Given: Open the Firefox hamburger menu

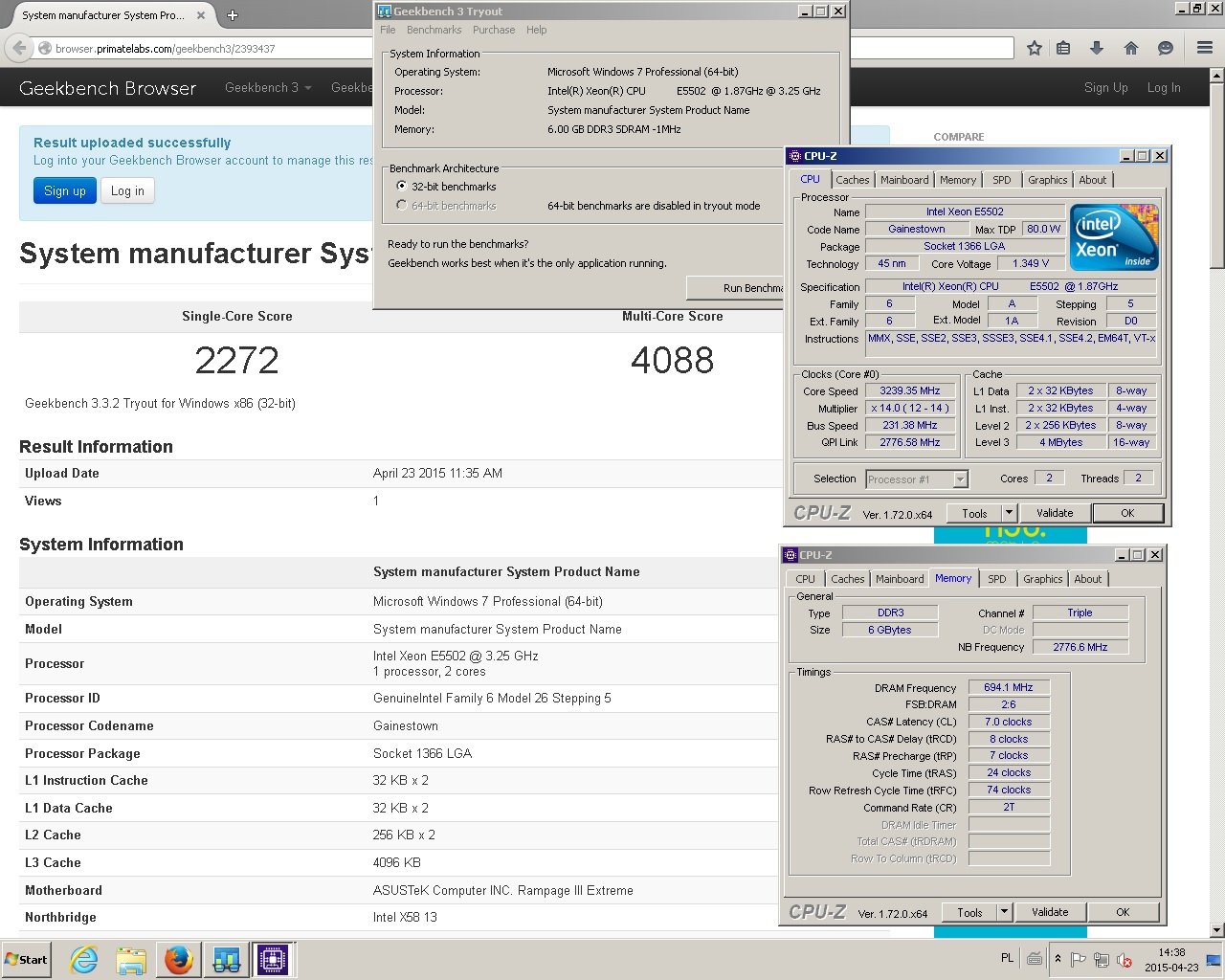Looking at the screenshot, I should (x=1205, y=48).
